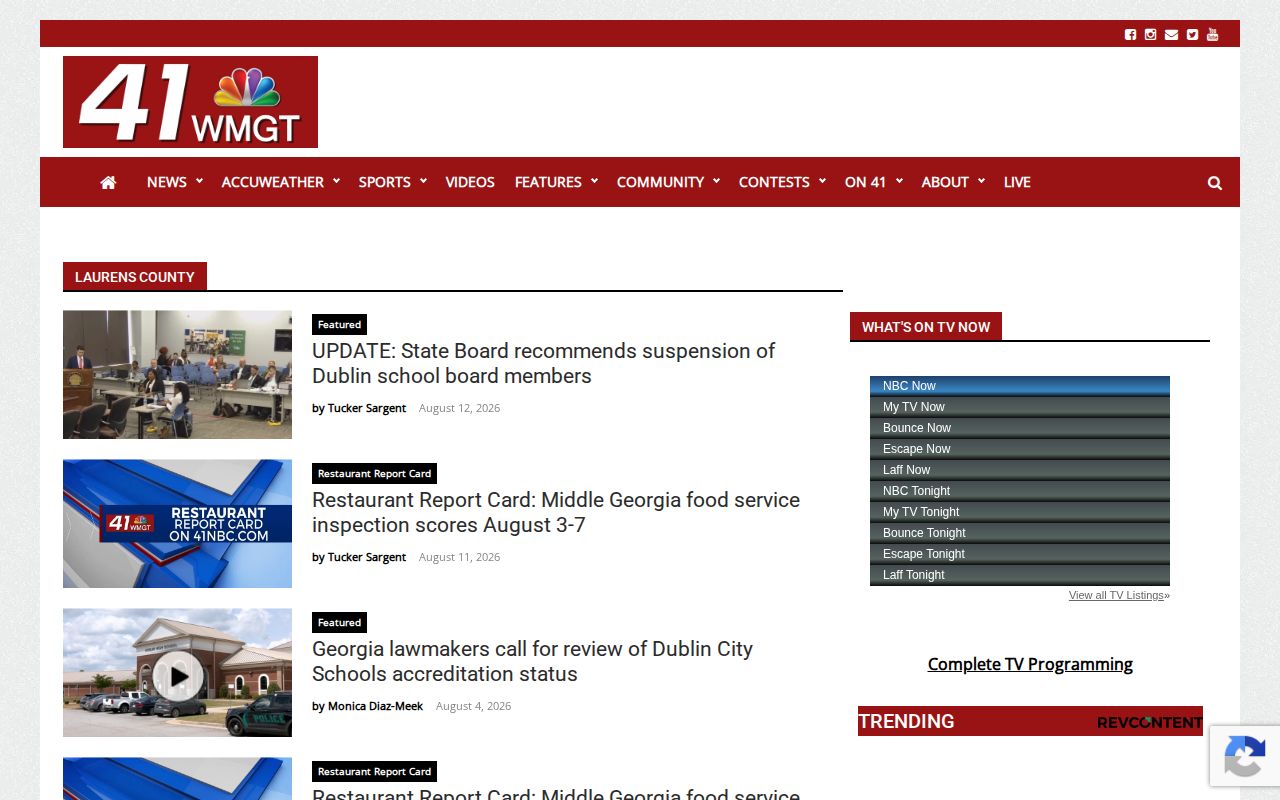Expand the Community menu

tap(668, 182)
